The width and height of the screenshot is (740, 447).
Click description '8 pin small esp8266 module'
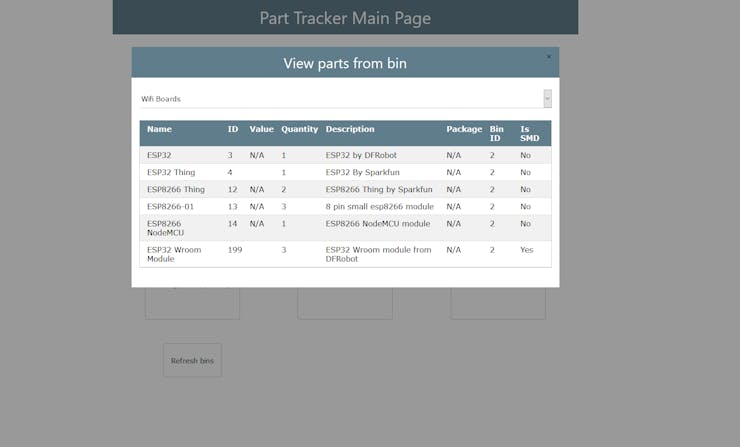tap(379, 206)
